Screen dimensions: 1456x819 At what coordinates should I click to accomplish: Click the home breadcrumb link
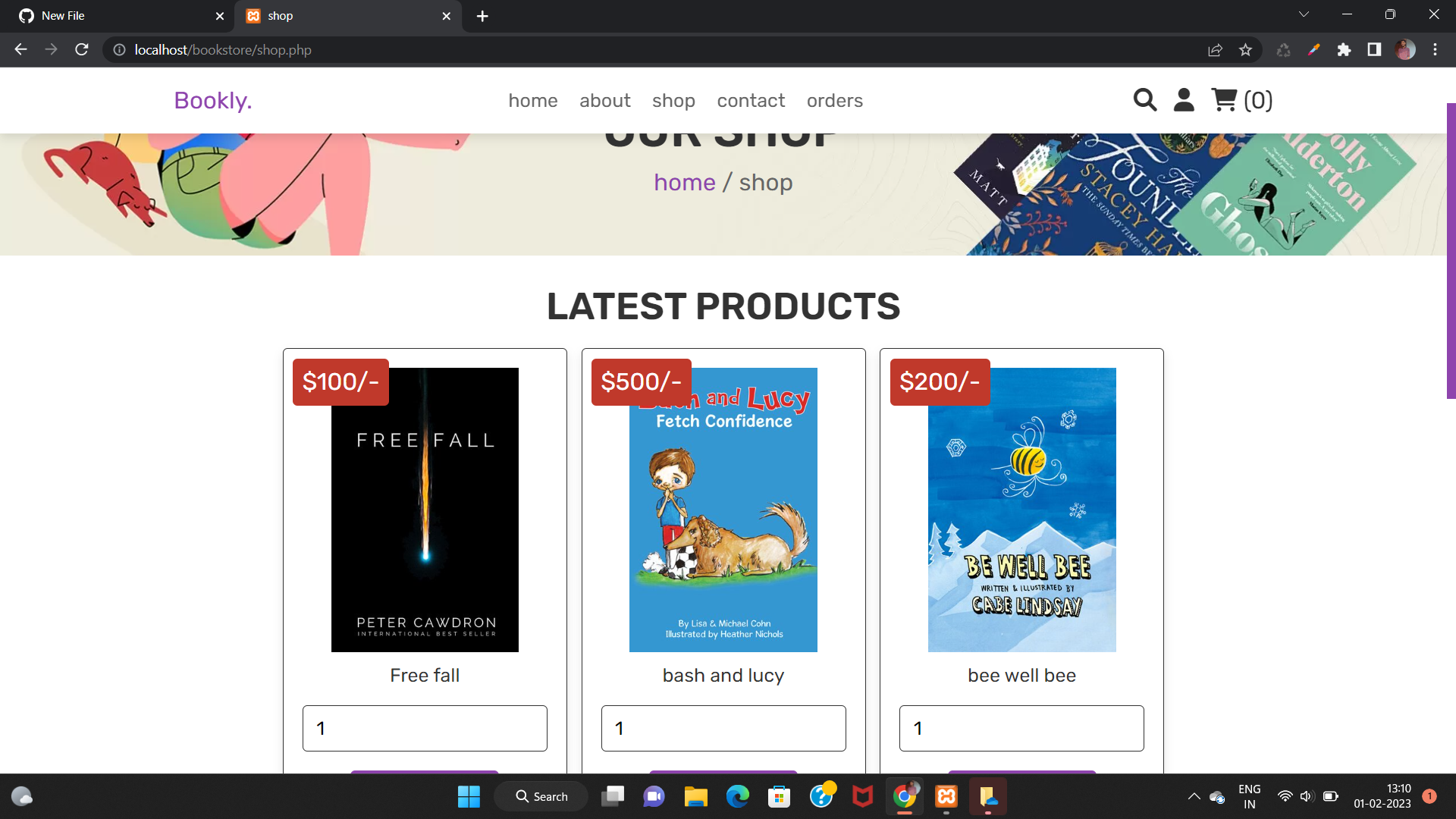pos(684,182)
